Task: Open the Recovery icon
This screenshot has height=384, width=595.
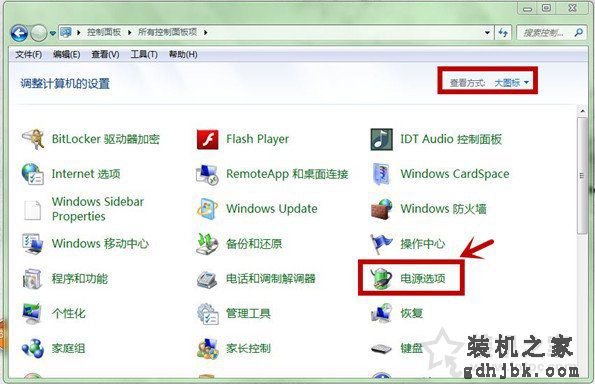Action: coord(381,313)
